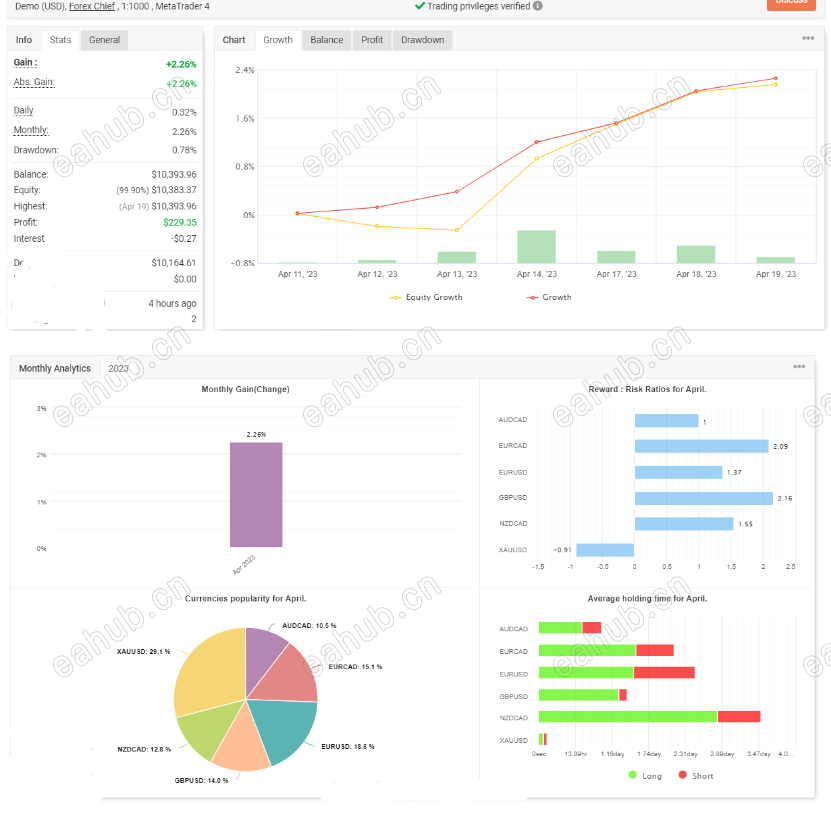Click the NZDCAD long holding time bar
This screenshot has height=814, width=831.
(x=628, y=716)
